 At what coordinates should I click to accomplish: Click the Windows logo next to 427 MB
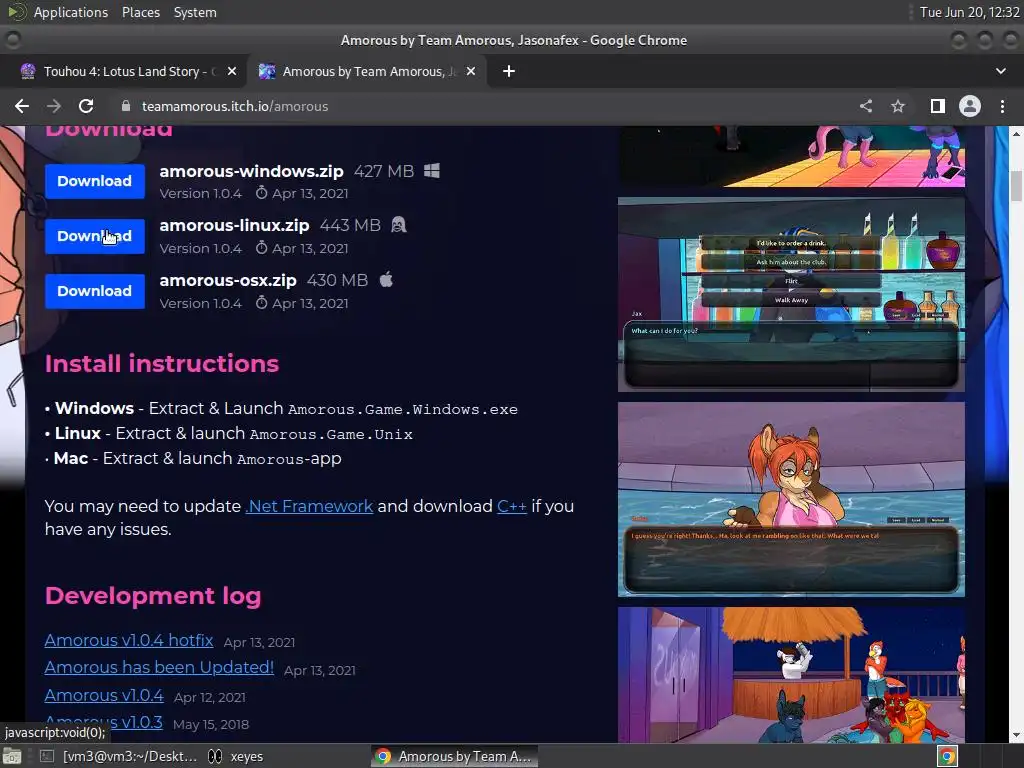pyautogui.click(x=432, y=171)
